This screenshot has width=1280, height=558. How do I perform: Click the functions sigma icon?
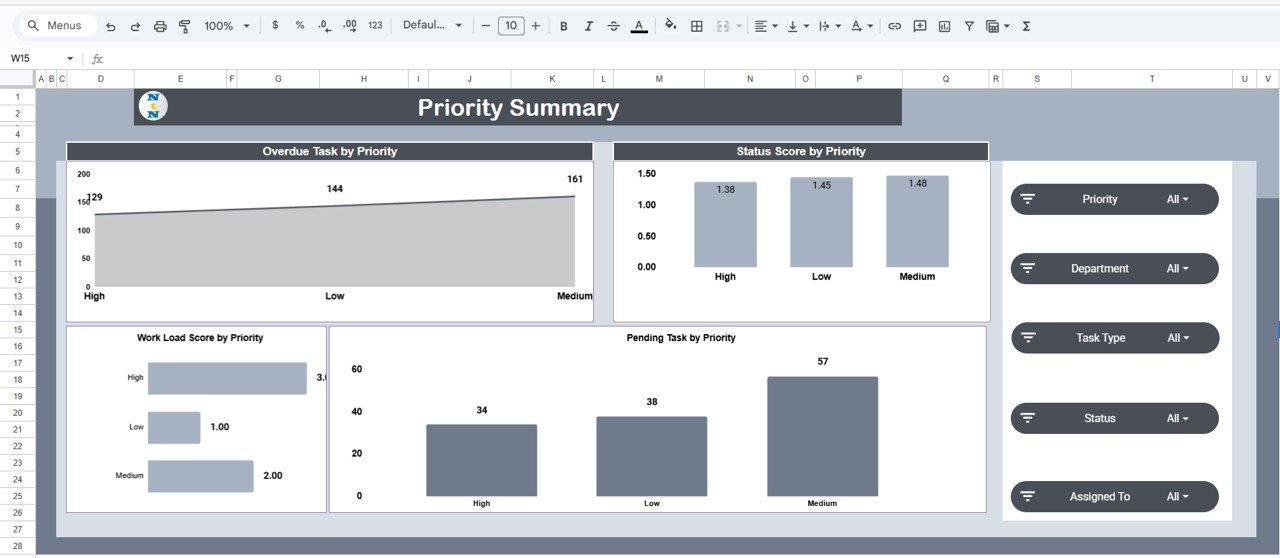click(1026, 26)
